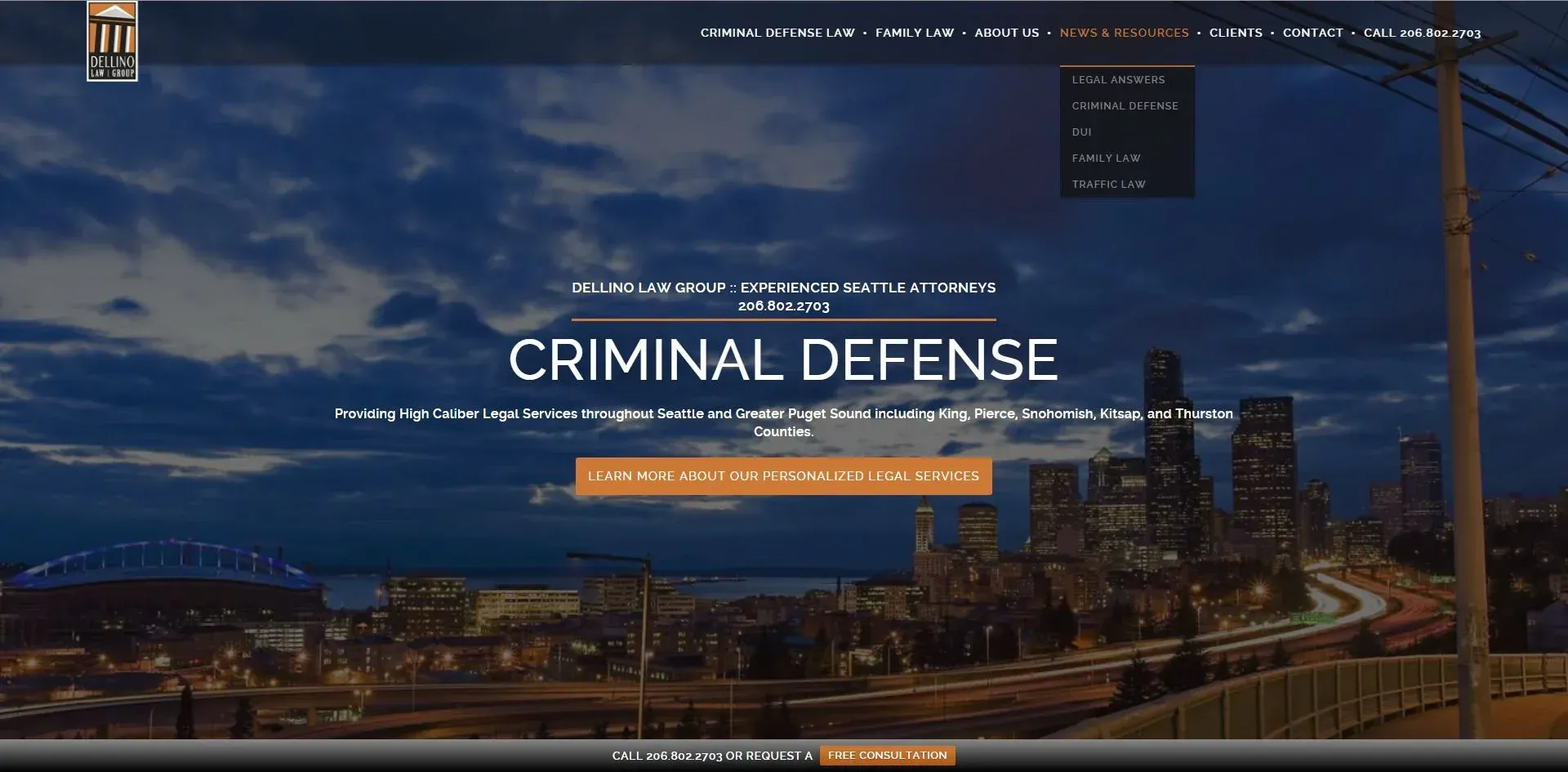Screen dimensions: 1568x772
Task: Go to the Clients page
Action: pyautogui.click(x=1236, y=33)
